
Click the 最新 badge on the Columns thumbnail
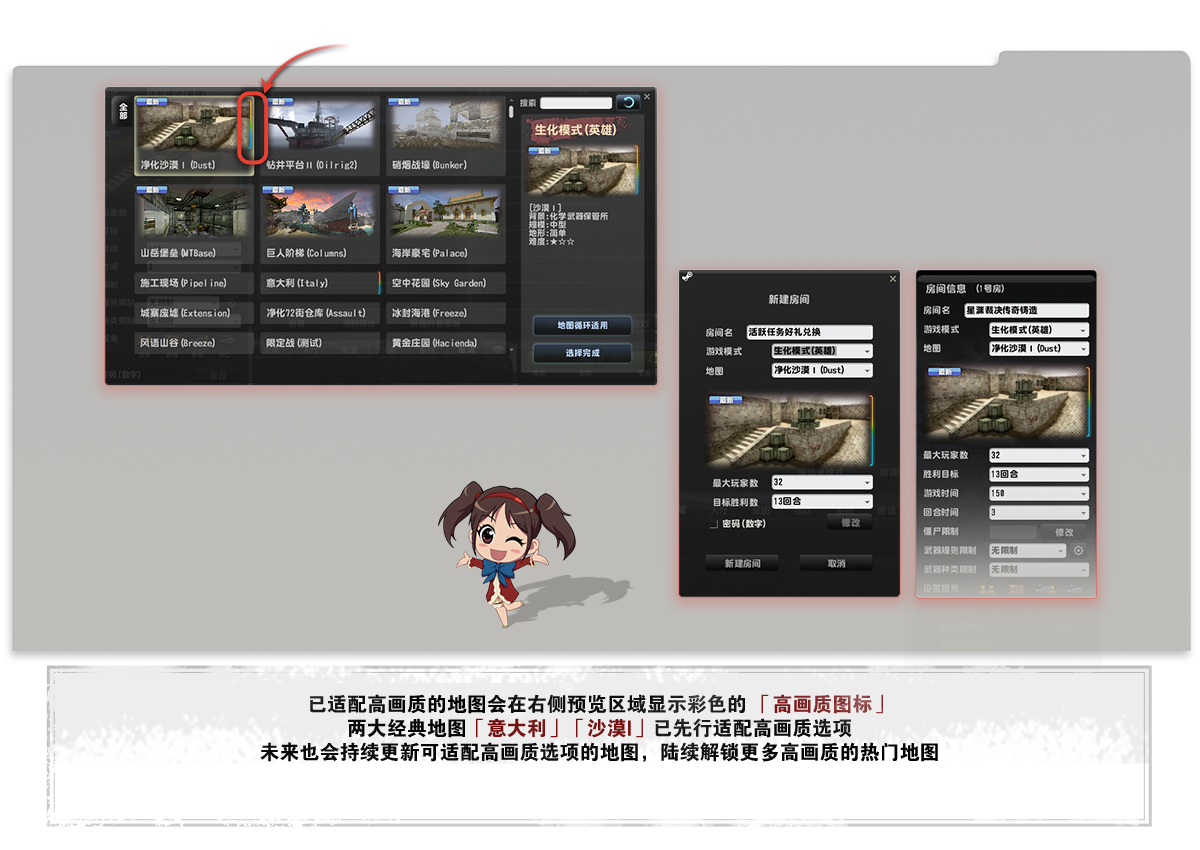pos(280,190)
